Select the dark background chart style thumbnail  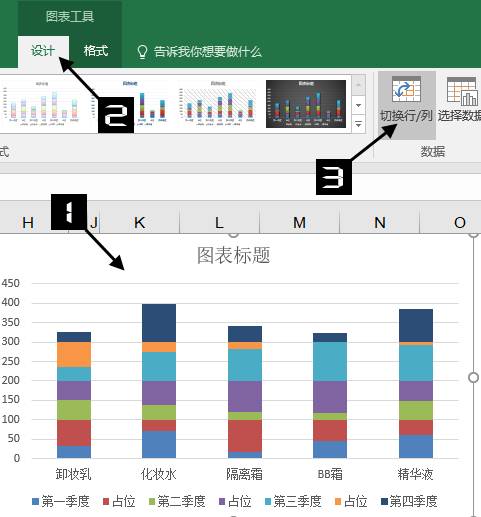point(306,104)
